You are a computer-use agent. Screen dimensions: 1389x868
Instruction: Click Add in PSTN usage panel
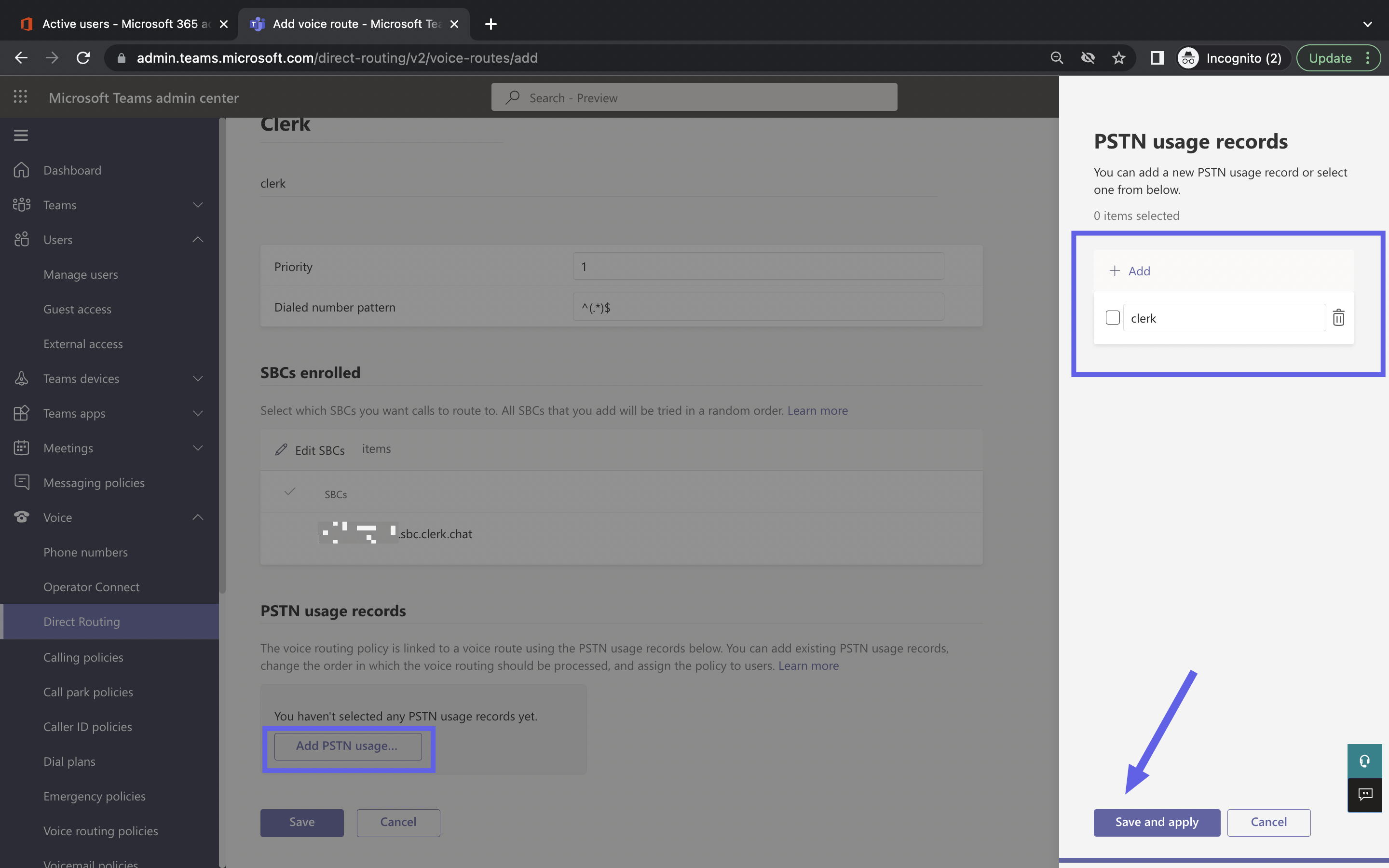coord(1130,271)
